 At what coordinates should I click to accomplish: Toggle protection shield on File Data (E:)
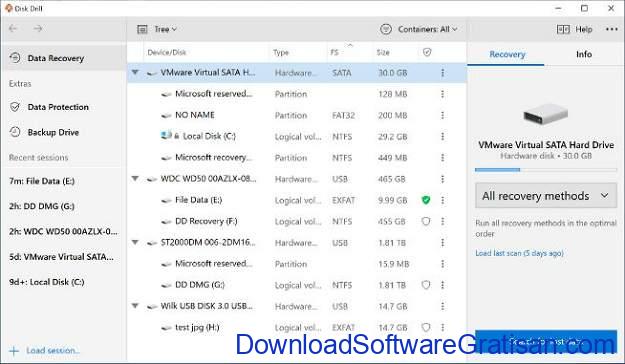tap(426, 200)
